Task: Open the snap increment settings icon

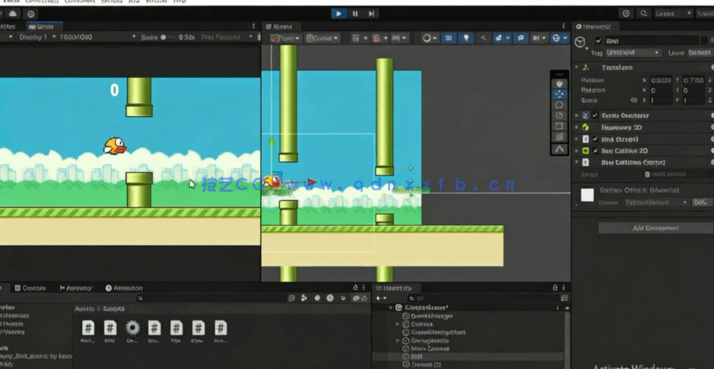Action: pos(399,38)
